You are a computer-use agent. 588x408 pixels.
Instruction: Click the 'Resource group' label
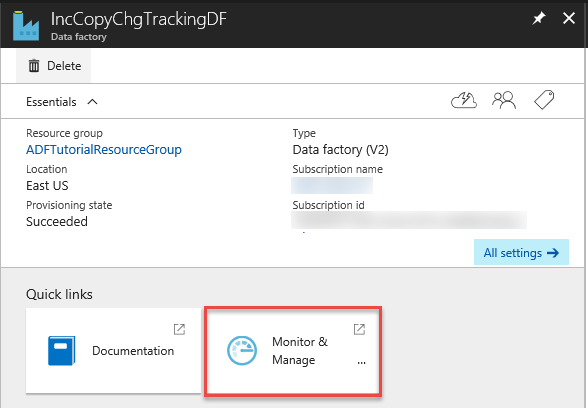click(x=64, y=133)
